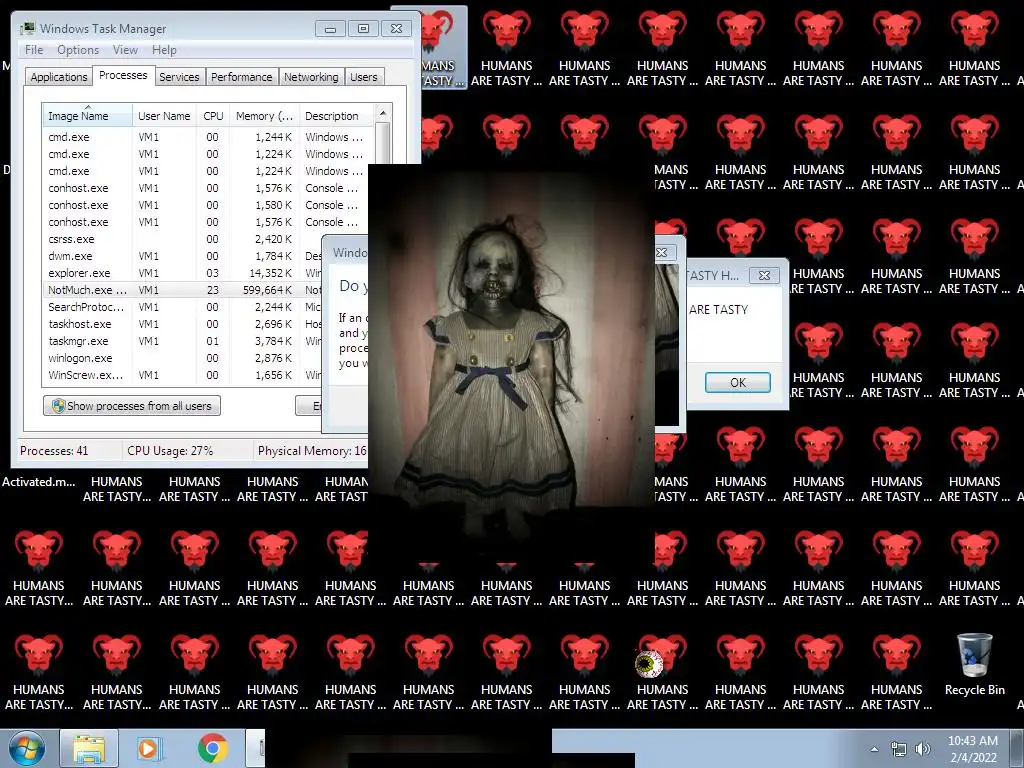Switch to the Networking tab
The width and height of the screenshot is (1024, 768).
311,77
